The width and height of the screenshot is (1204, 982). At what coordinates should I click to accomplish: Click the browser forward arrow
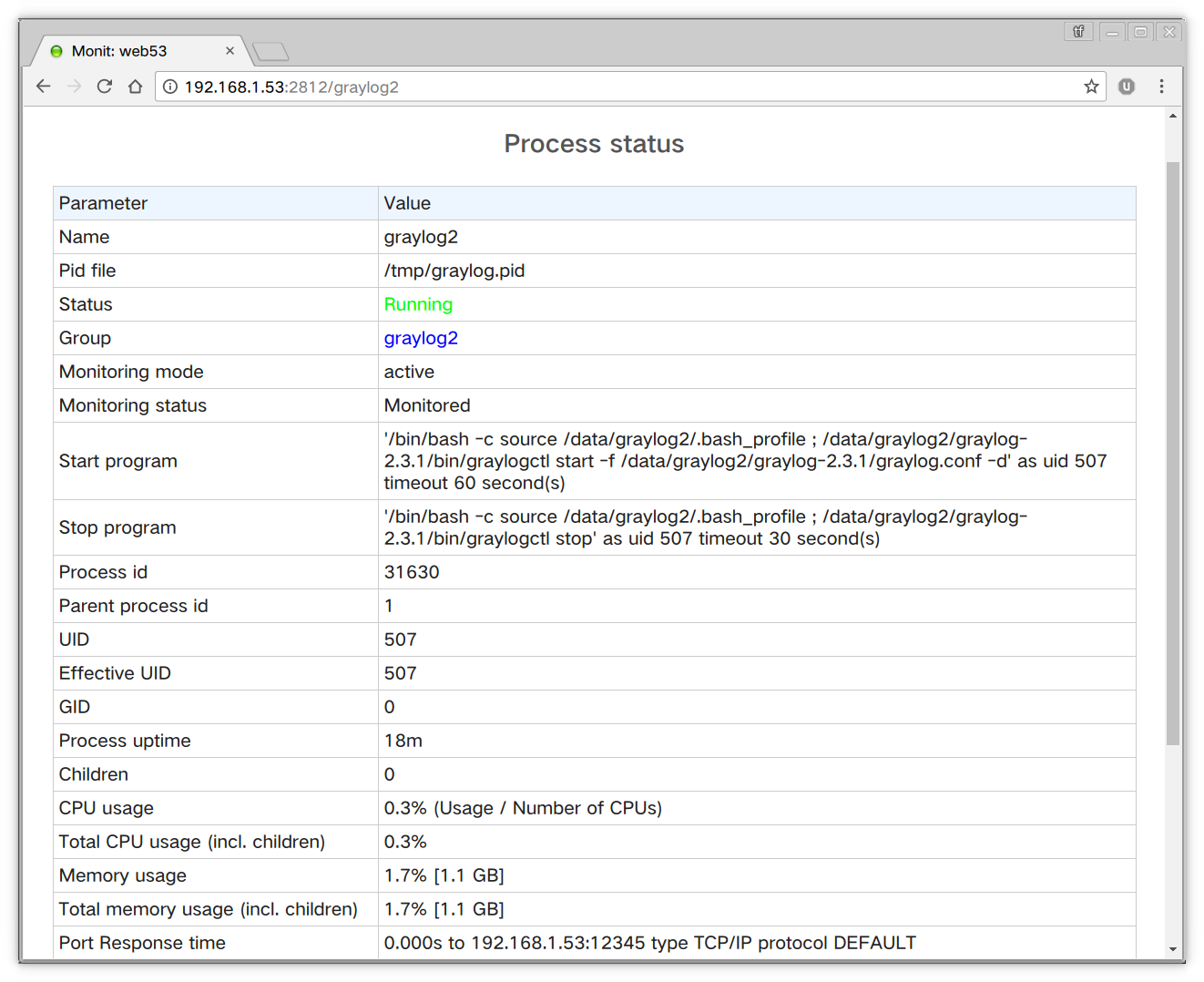point(74,87)
